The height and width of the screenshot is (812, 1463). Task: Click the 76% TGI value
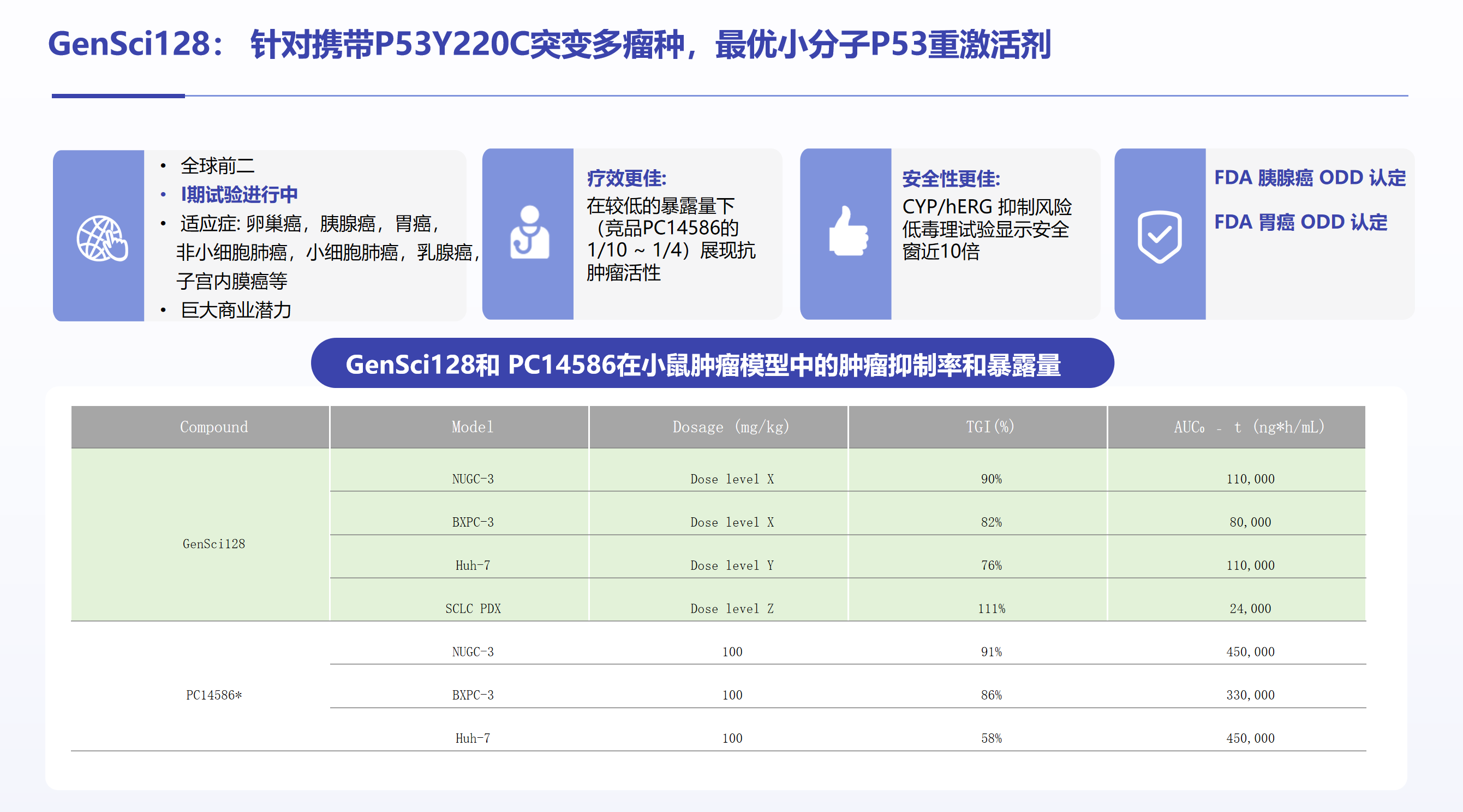click(x=992, y=565)
